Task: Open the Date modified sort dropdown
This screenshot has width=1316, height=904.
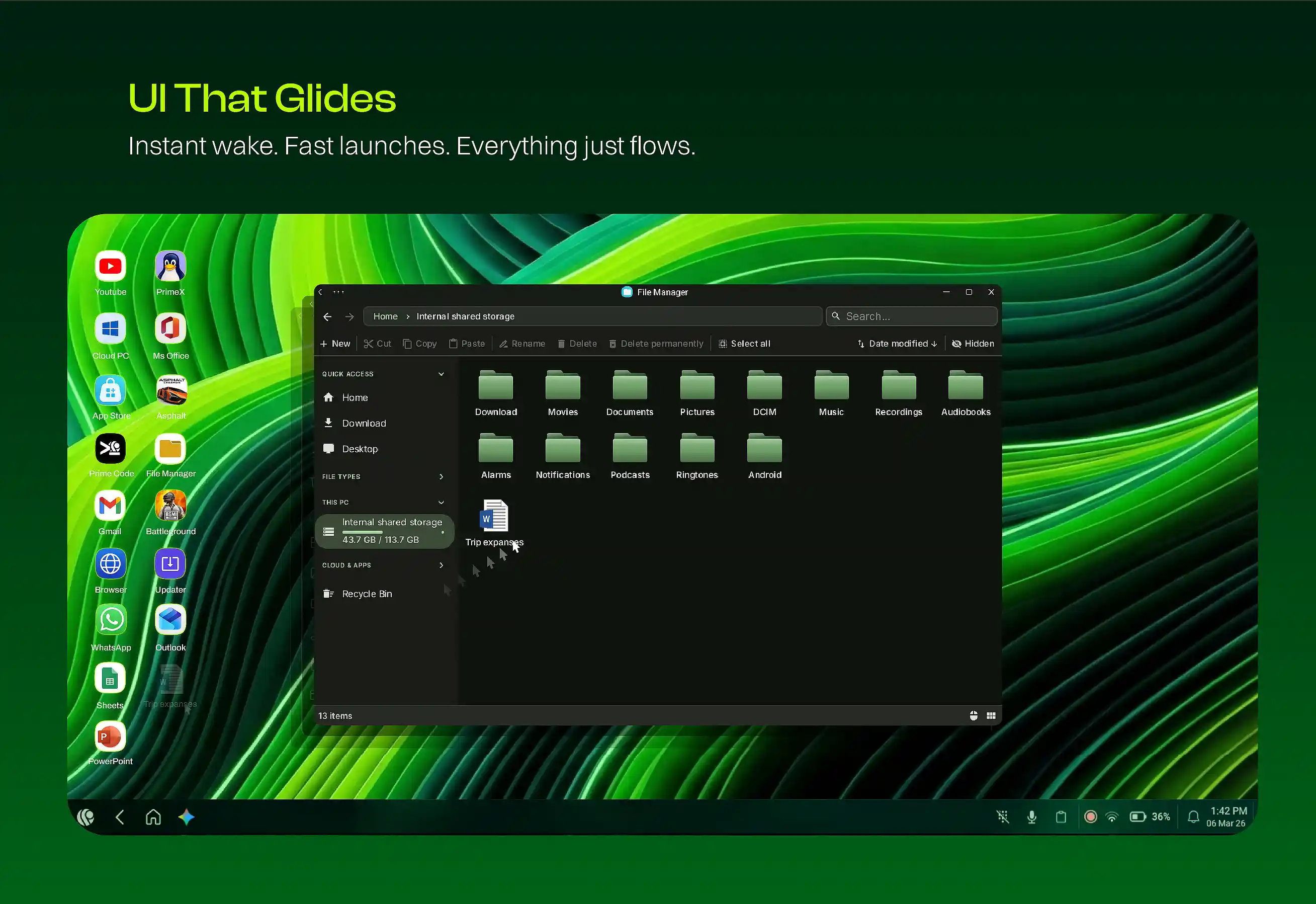Action: (x=898, y=344)
